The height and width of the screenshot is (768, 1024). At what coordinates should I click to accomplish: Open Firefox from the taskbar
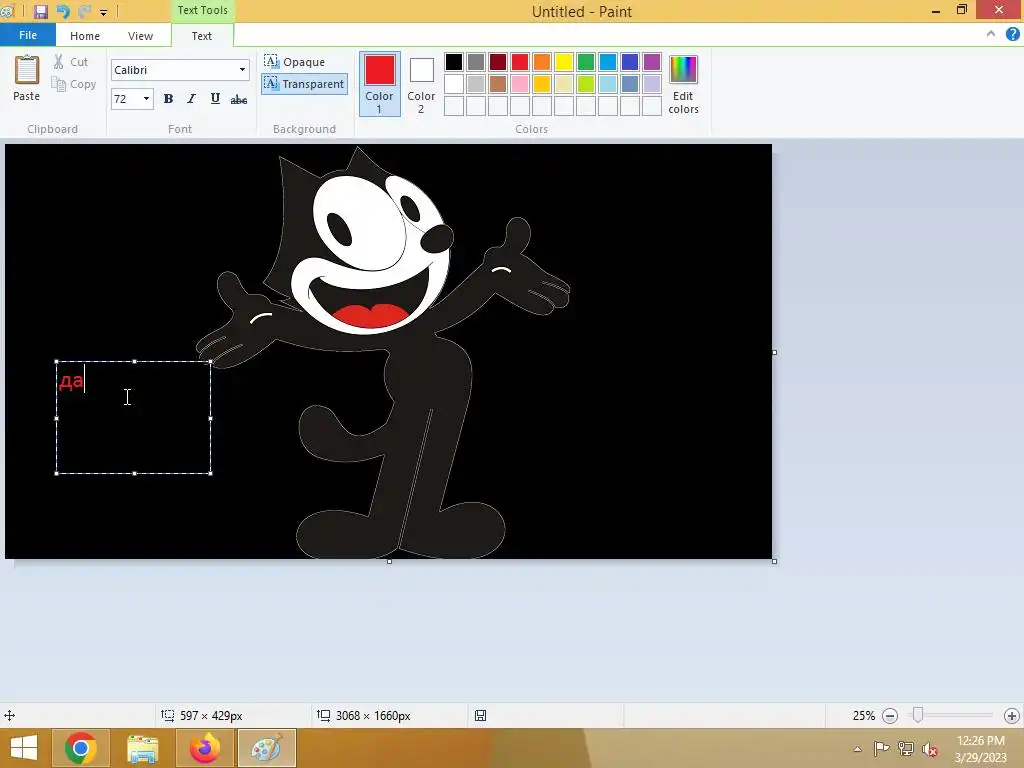coord(204,748)
